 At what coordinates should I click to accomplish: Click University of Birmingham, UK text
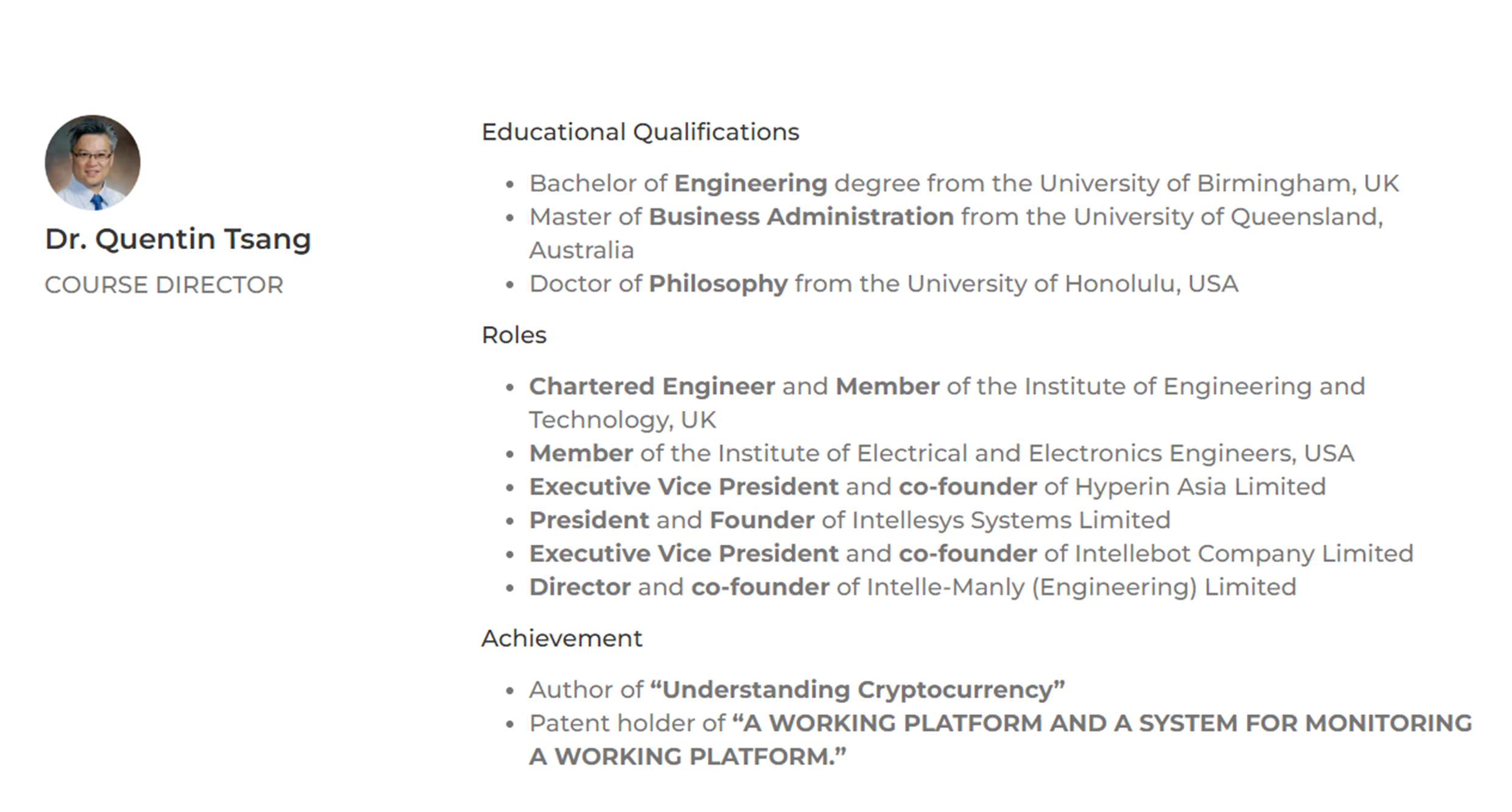(x=1219, y=183)
